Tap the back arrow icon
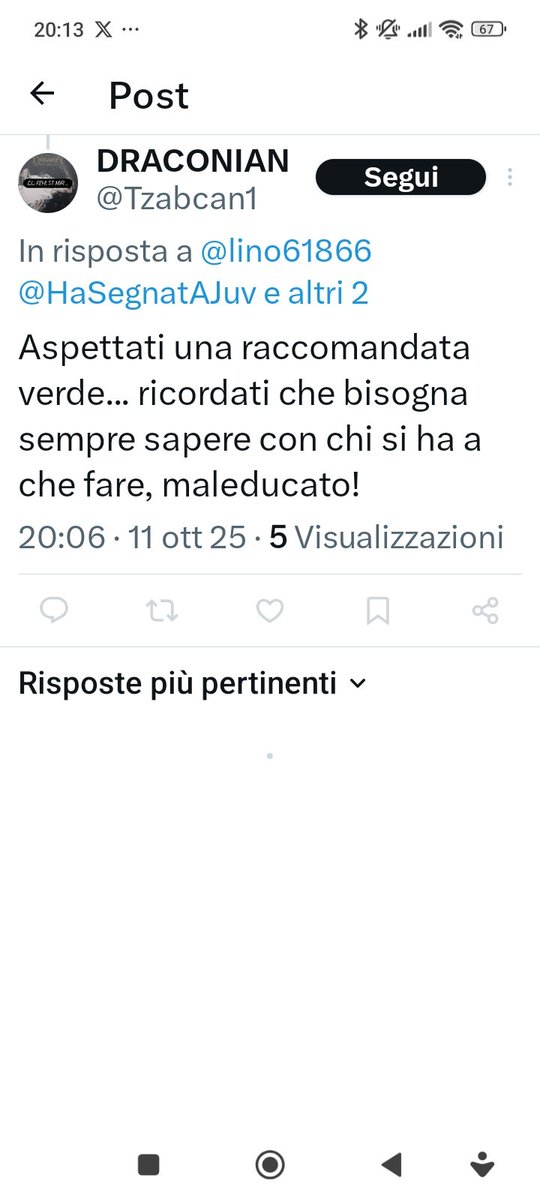This screenshot has height=1200, width=540. [42, 94]
